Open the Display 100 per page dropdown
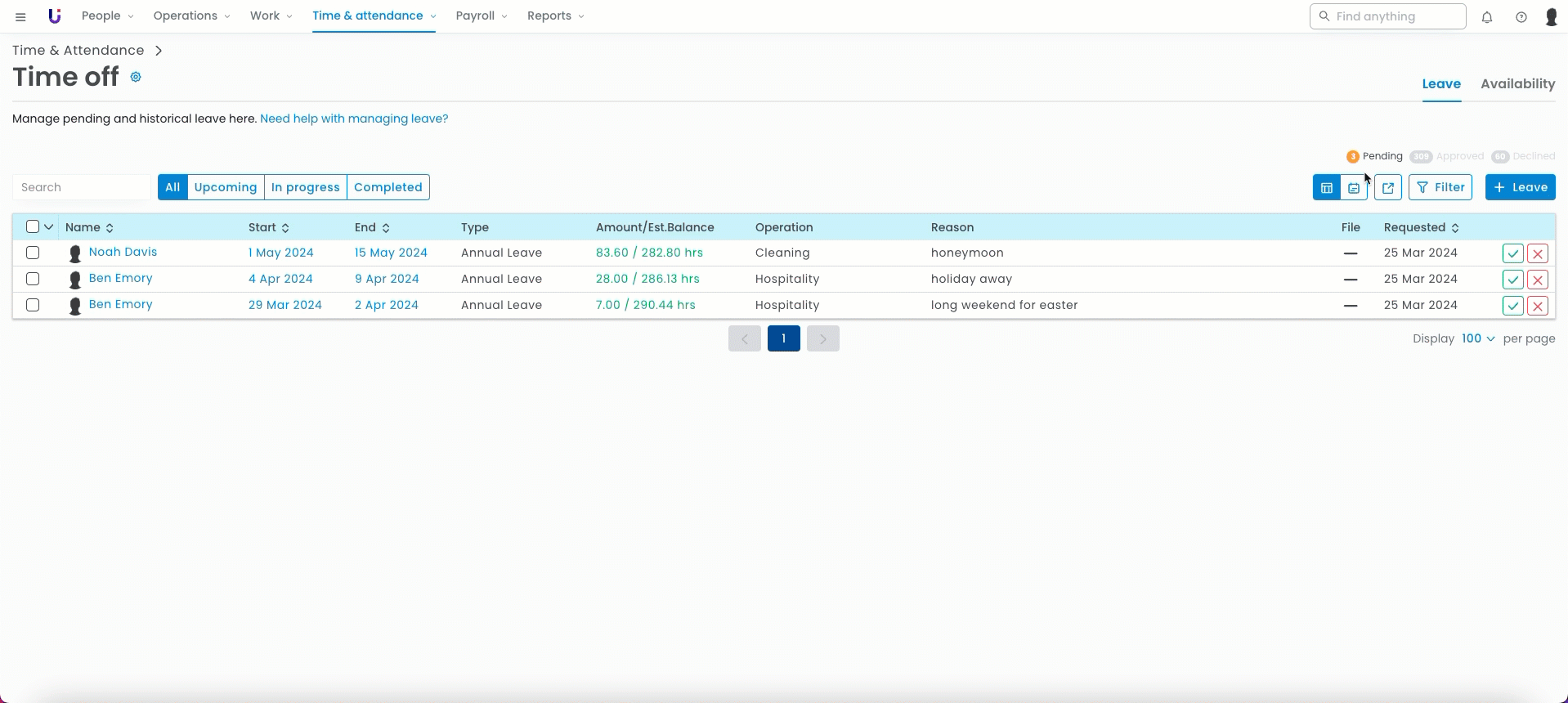This screenshot has height=703, width=1568. click(x=1478, y=338)
